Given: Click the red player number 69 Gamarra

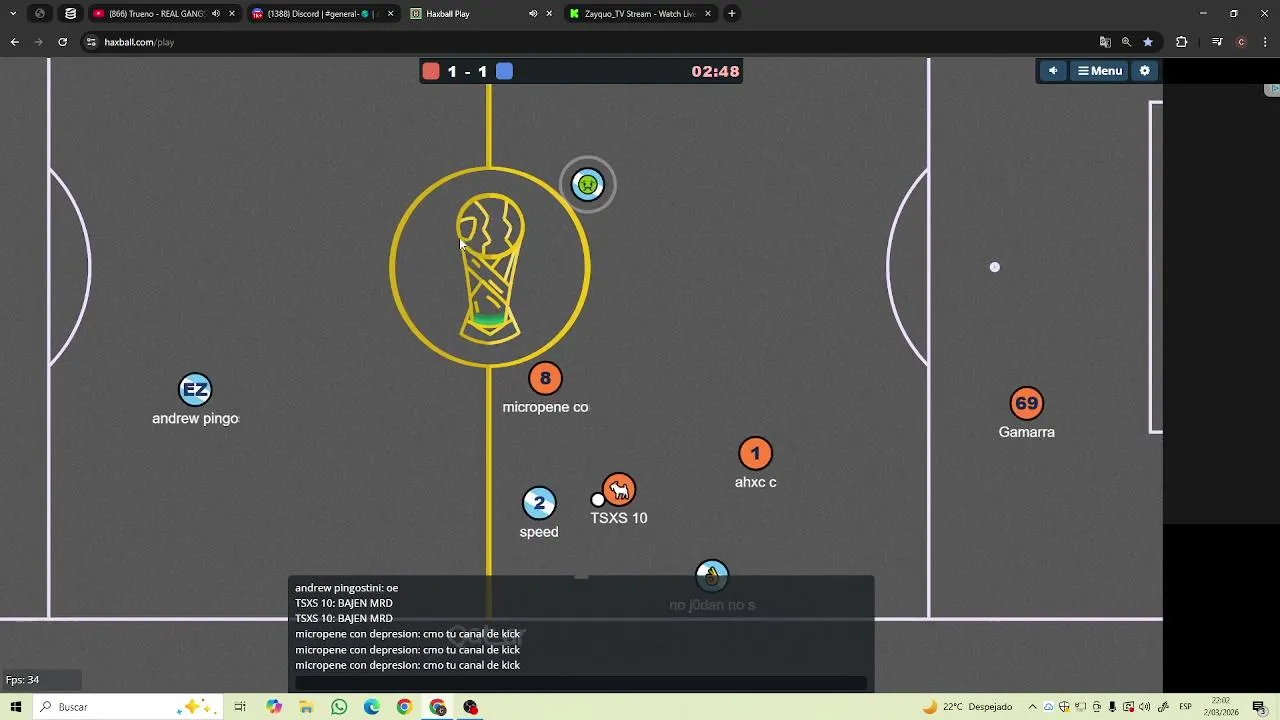Looking at the screenshot, I should (1027, 404).
